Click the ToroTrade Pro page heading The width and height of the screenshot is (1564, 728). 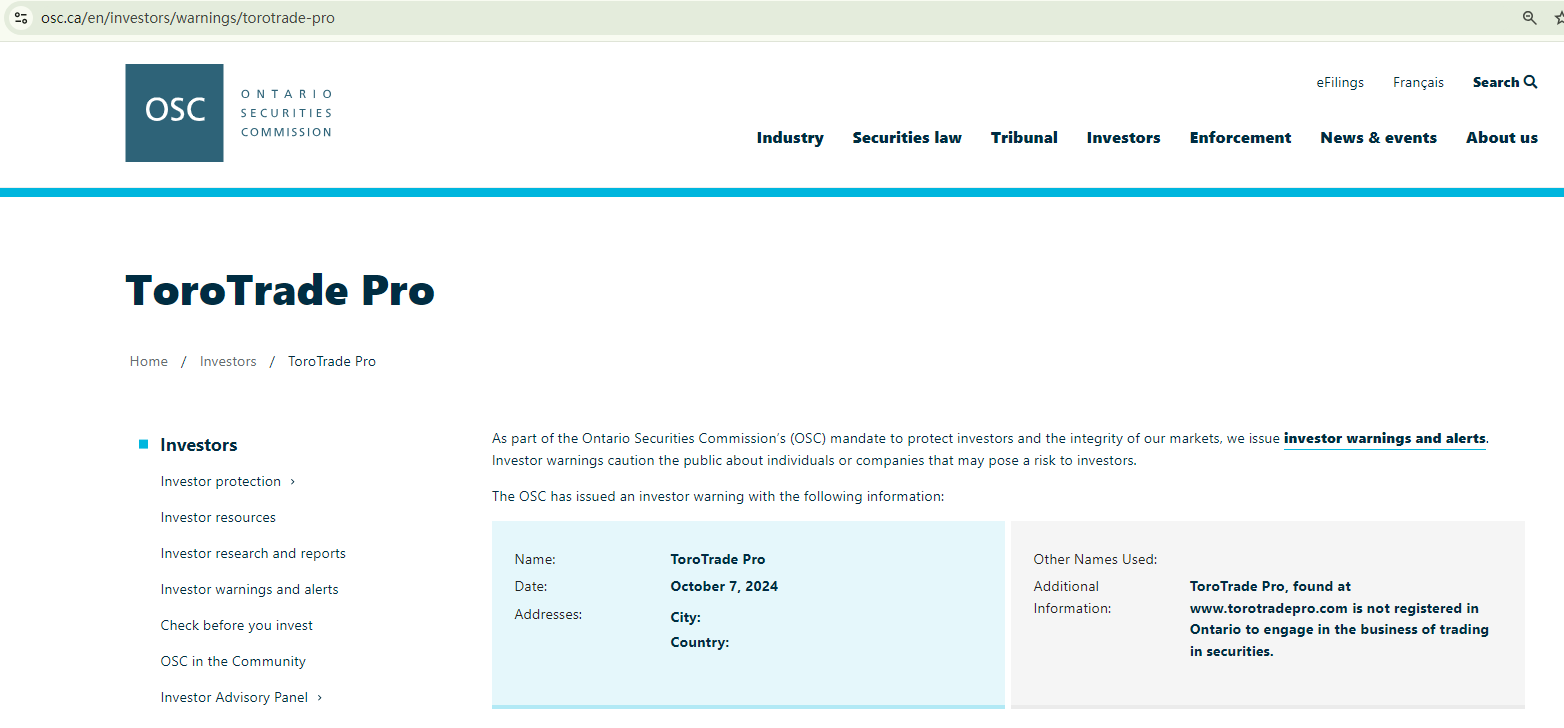pyautogui.click(x=280, y=290)
